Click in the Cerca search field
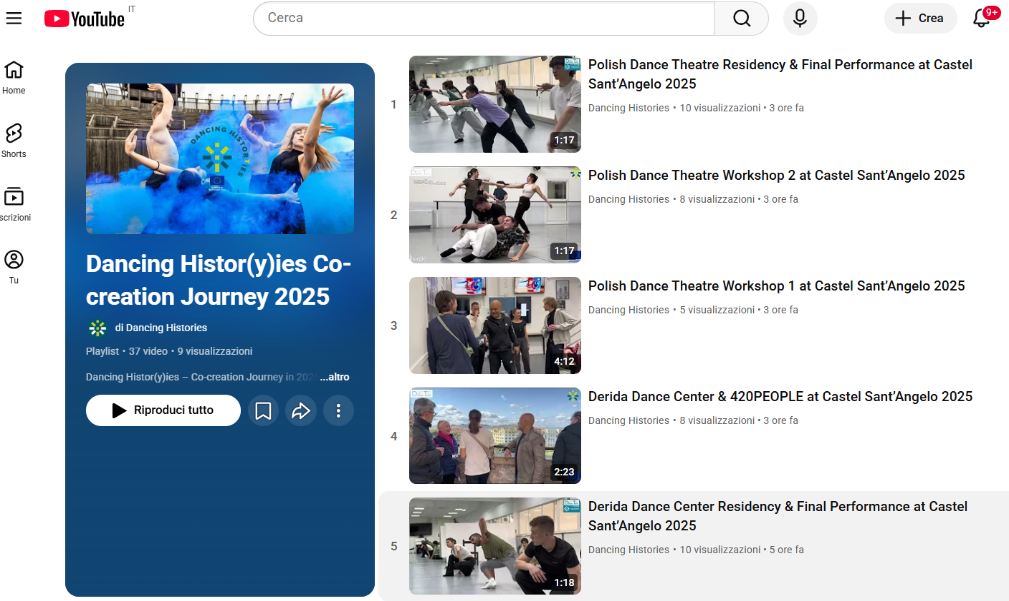The height and width of the screenshot is (601, 1009). pos(485,18)
